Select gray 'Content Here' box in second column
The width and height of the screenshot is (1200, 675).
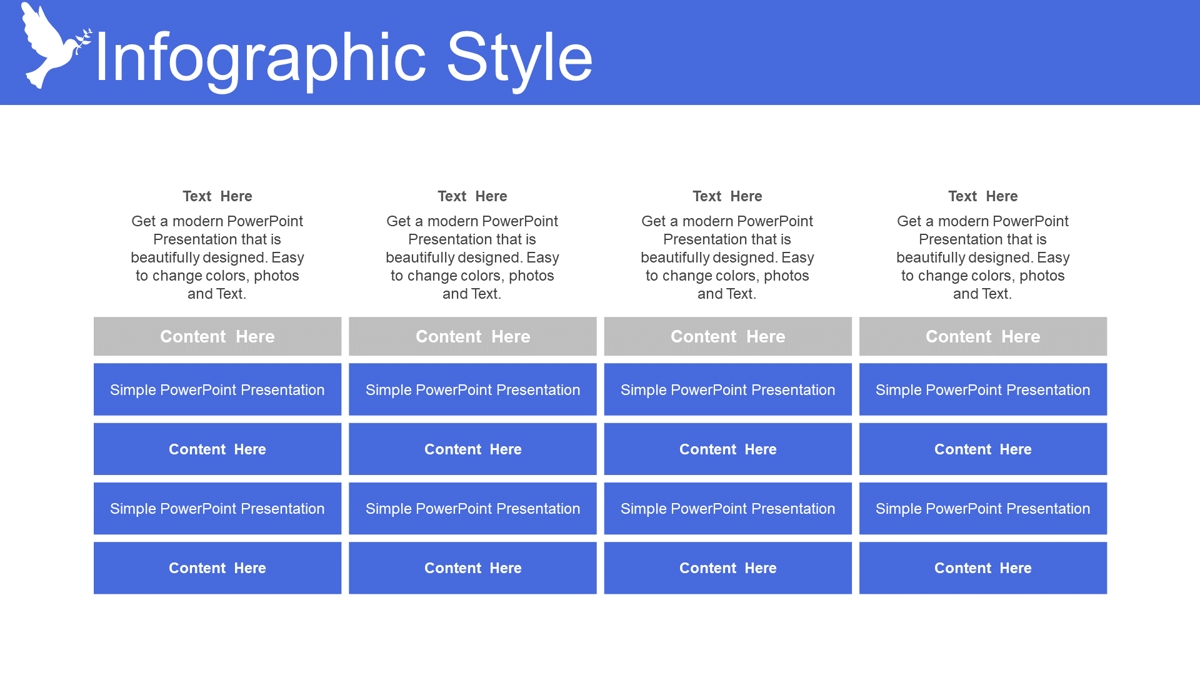tap(472, 336)
